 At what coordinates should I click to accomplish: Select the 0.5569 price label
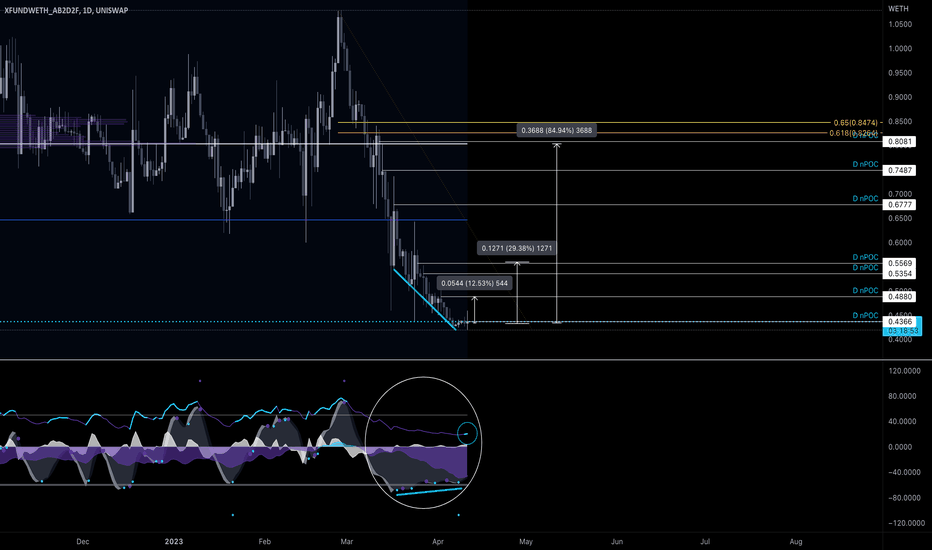(x=900, y=263)
